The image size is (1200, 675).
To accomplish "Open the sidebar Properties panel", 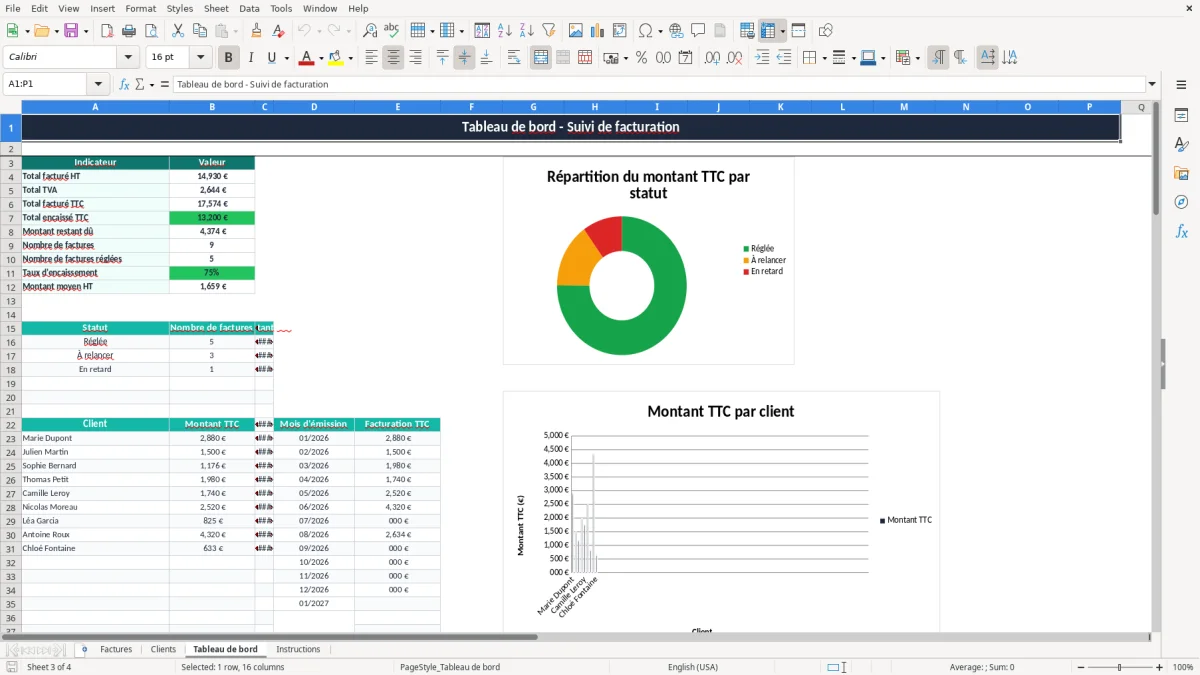I will click(1181, 115).
